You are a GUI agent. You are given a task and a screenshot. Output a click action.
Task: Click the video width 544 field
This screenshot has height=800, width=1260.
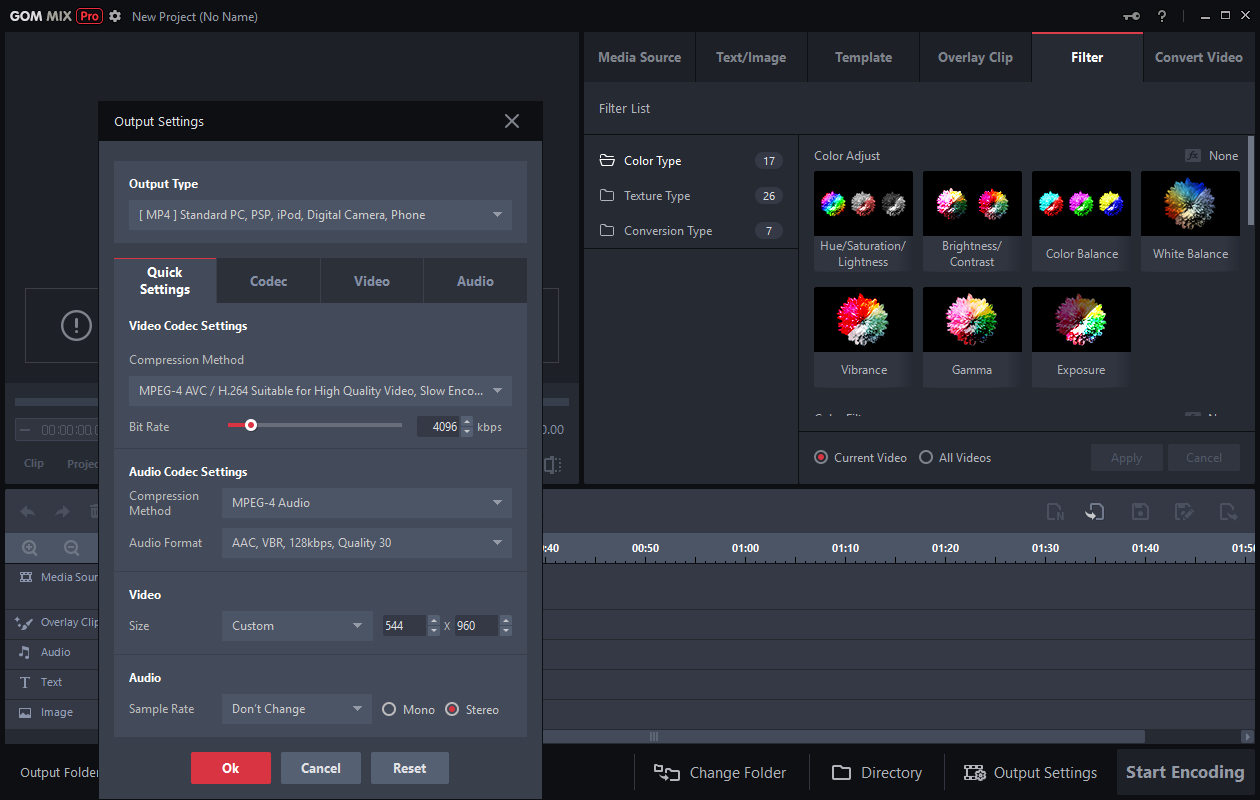click(404, 626)
